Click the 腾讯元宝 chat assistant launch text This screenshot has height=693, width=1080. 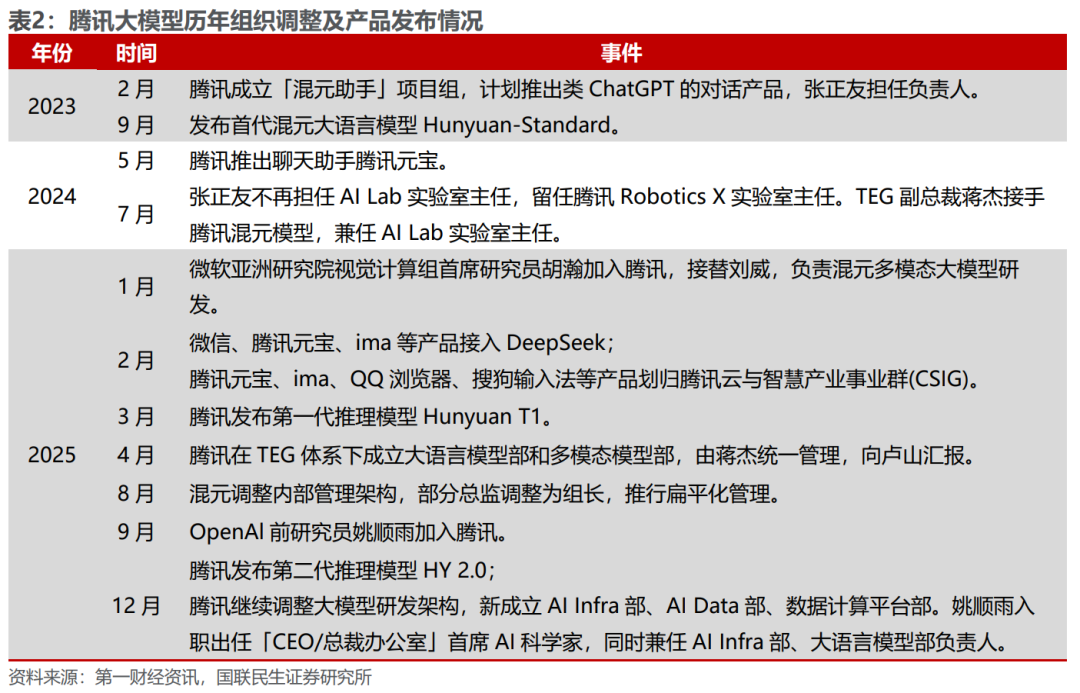pos(318,161)
